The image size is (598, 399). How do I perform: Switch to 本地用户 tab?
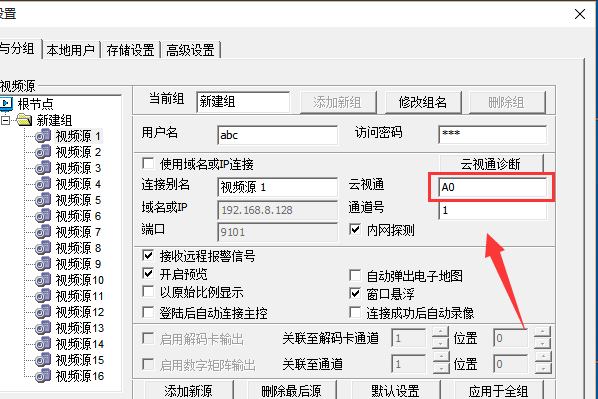71,50
